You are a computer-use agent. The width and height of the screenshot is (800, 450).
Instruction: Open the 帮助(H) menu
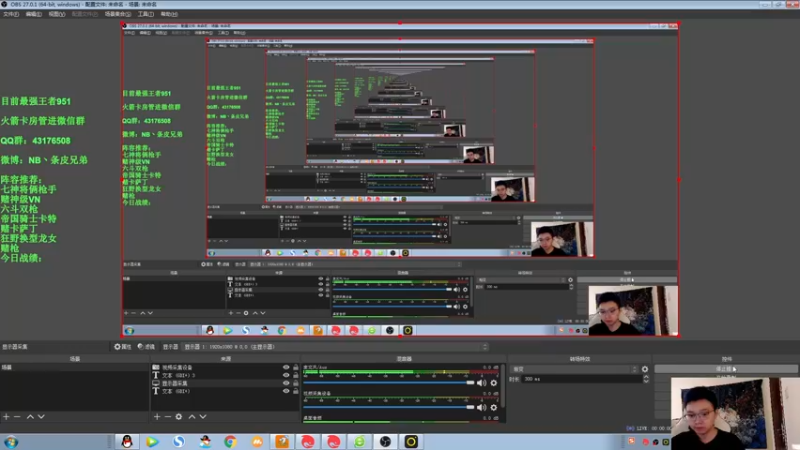coord(169,14)
